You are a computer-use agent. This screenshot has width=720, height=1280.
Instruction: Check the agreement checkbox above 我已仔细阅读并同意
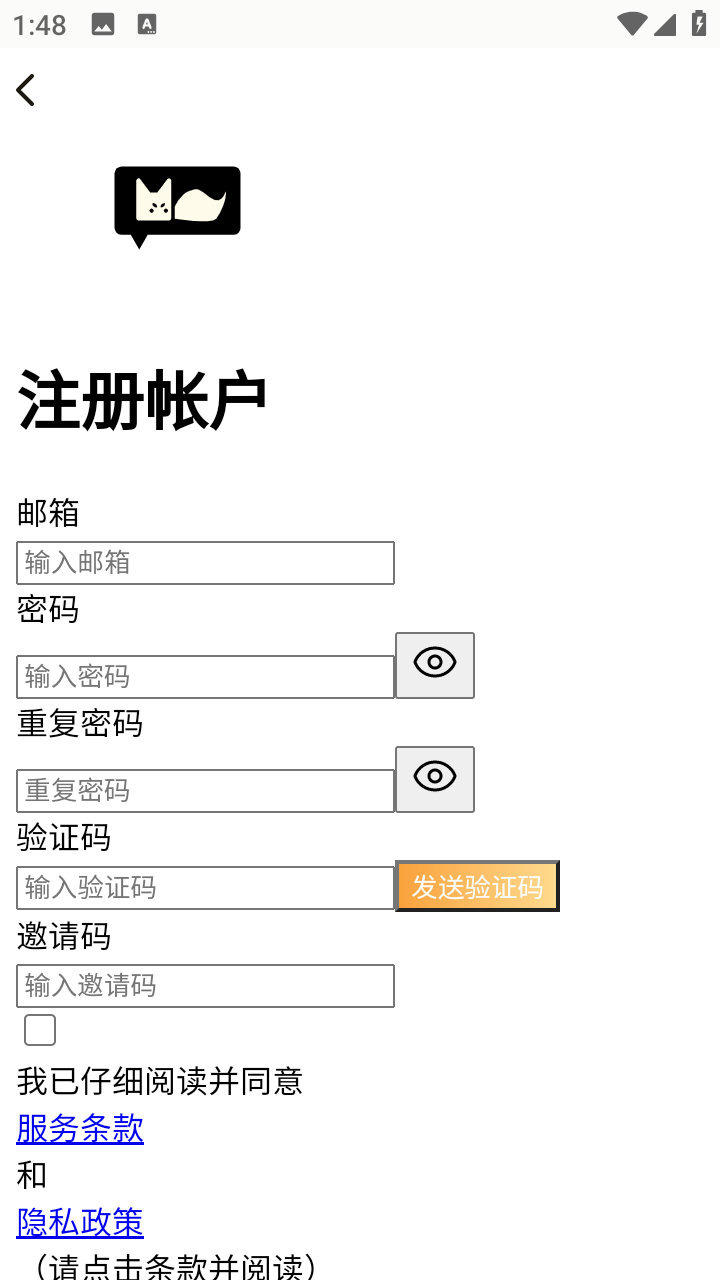pyautogui.click(x=40, y=1030)
